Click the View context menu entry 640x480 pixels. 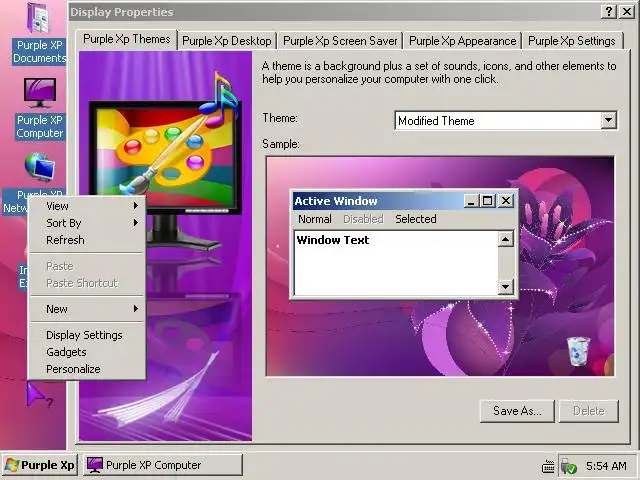pos(87,206)
